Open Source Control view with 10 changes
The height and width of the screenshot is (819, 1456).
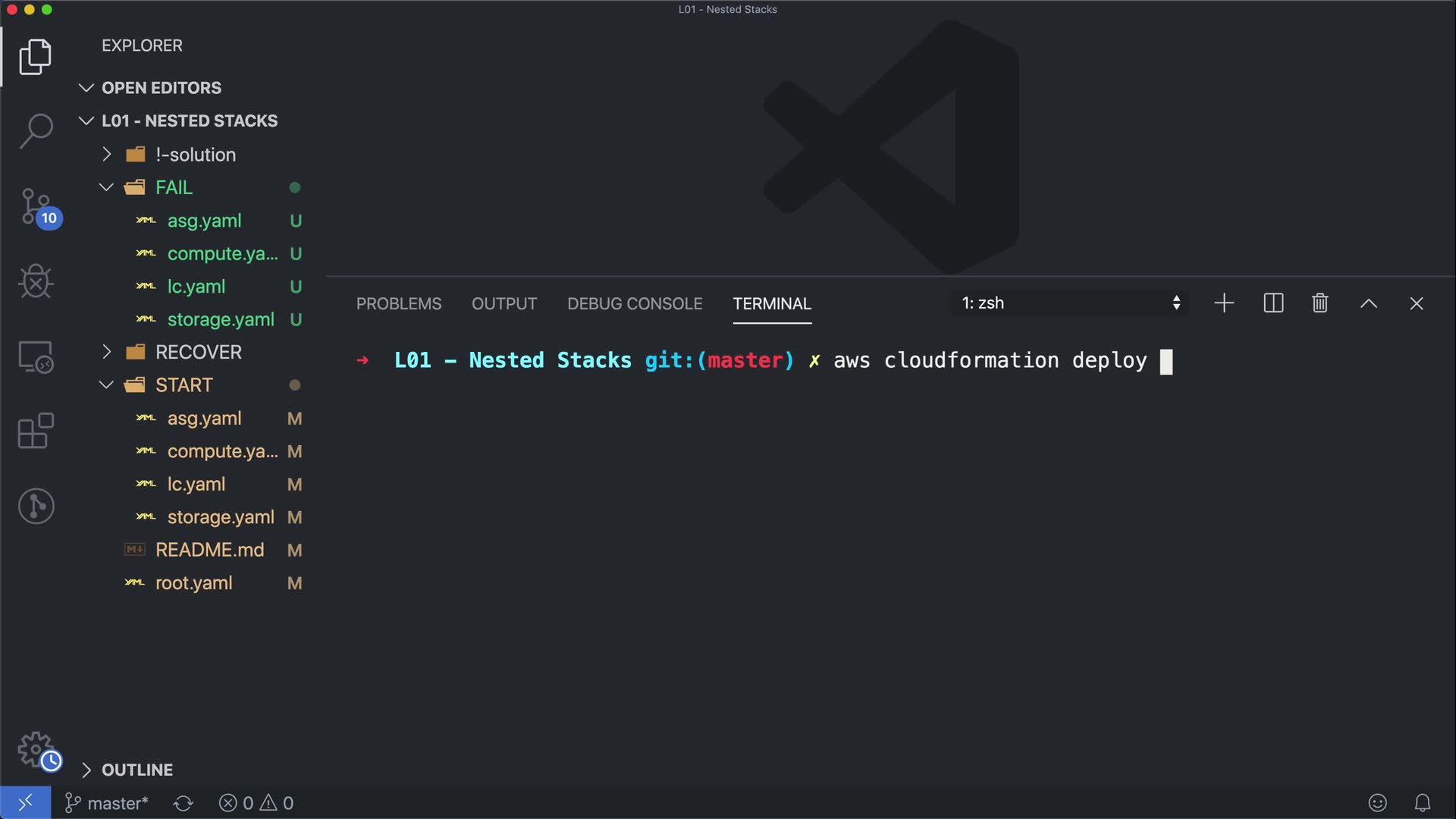[x=36, y=206]
